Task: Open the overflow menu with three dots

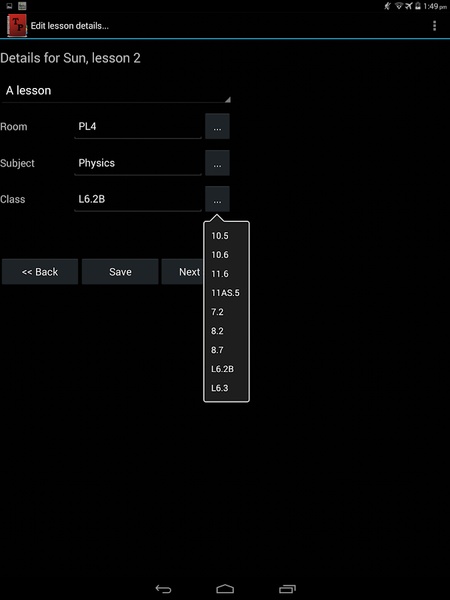Action: tap(434, 26)
